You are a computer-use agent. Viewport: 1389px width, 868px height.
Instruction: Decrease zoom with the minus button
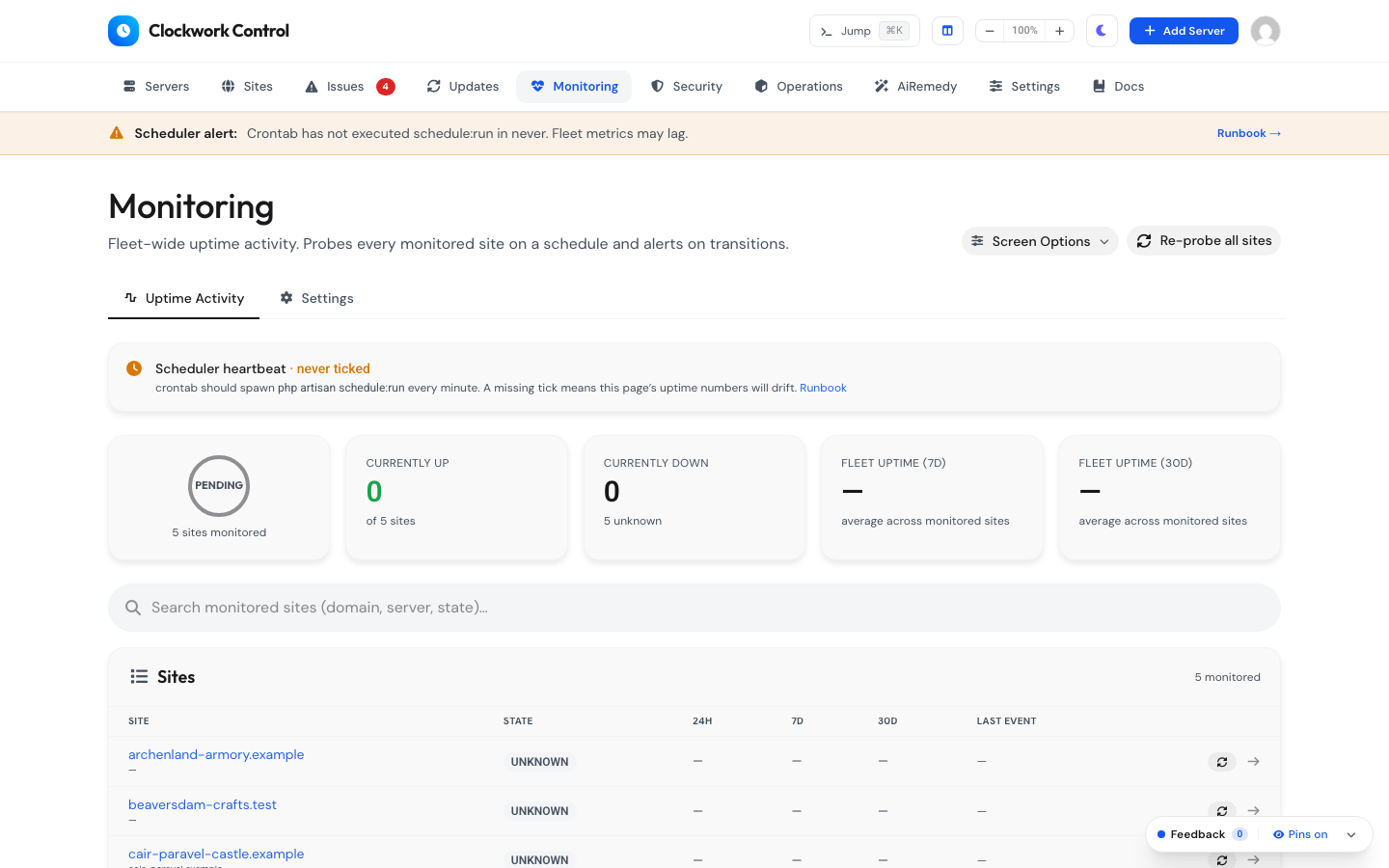coord(990,31)
